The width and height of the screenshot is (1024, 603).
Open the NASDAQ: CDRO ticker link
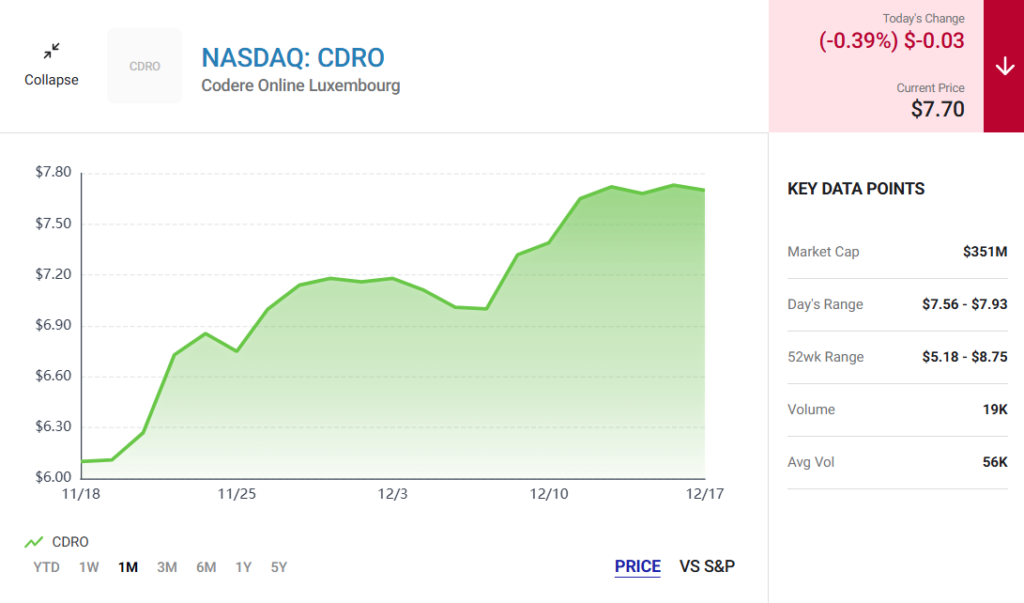click(292, 57)
